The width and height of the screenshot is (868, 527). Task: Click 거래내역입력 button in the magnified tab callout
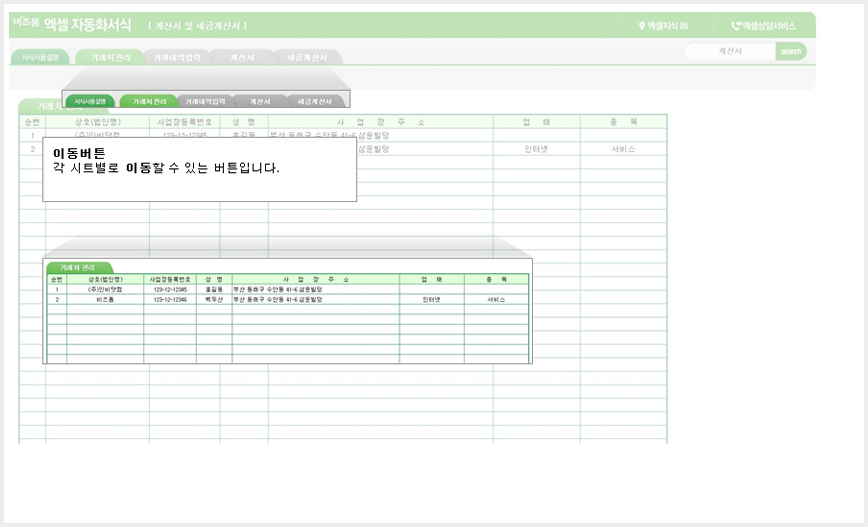pyautogui.click(x=205, y=101)
